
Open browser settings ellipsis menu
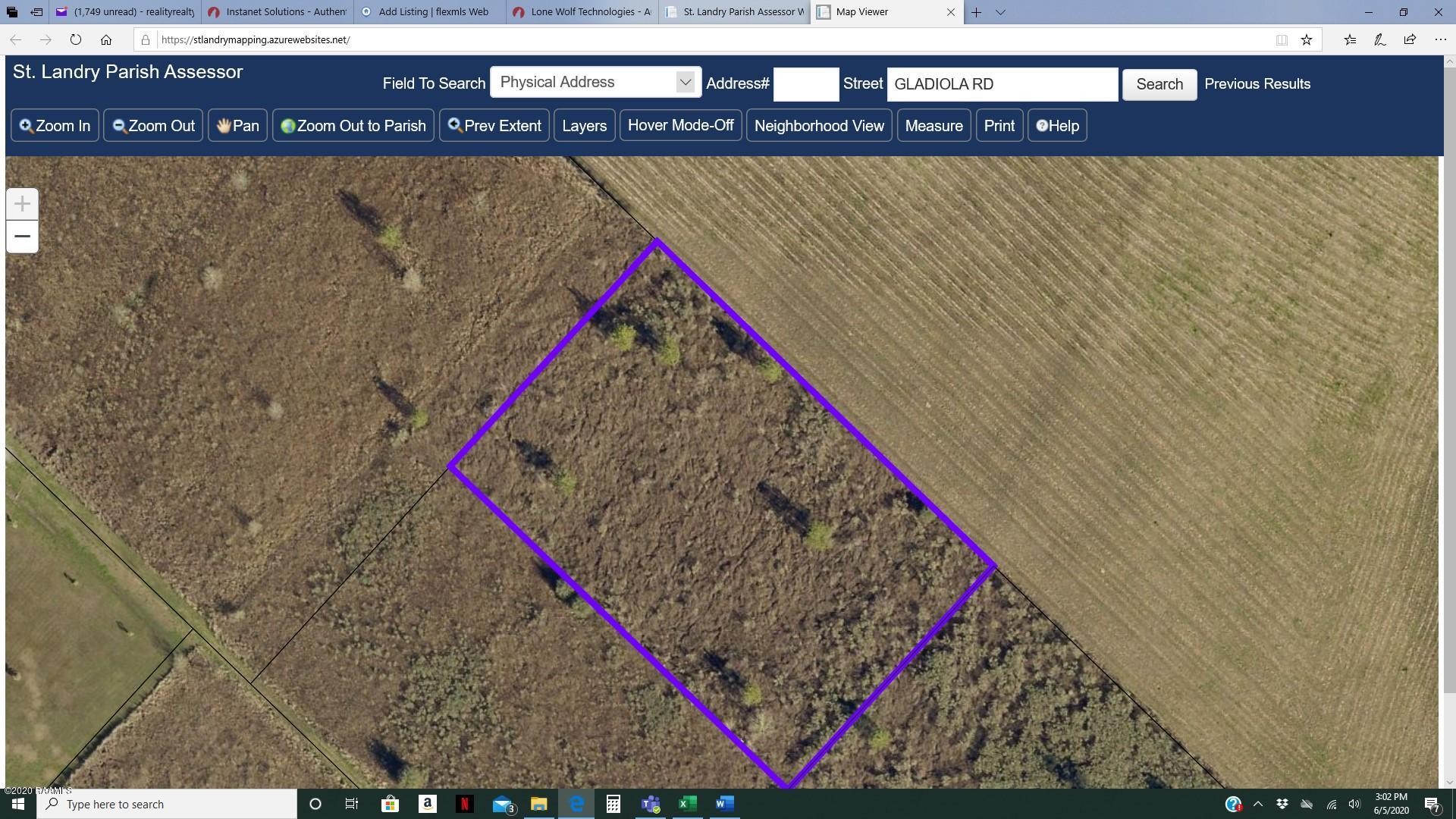click(1440, 39)
